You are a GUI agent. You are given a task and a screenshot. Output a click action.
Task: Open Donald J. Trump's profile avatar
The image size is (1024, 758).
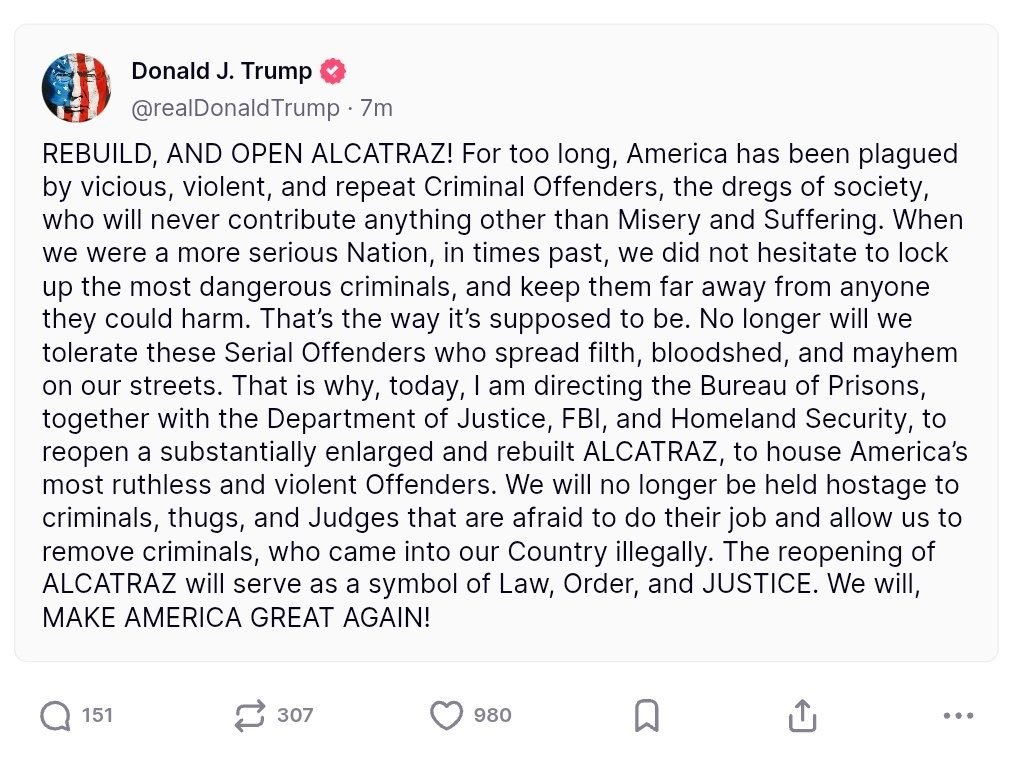[76, 87]
